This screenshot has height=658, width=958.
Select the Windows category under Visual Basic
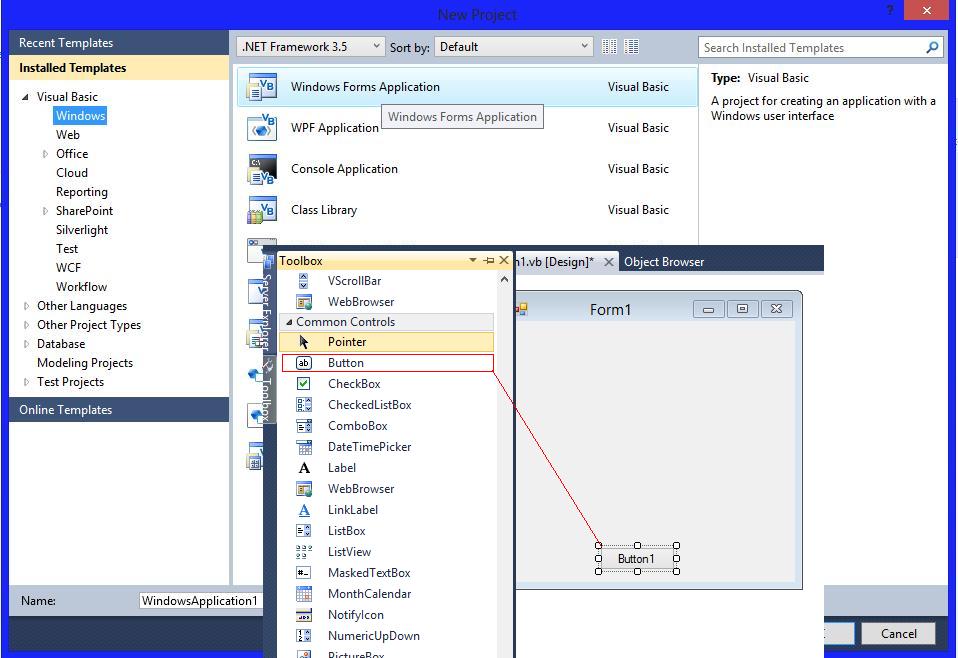click(x=81, y=115)
